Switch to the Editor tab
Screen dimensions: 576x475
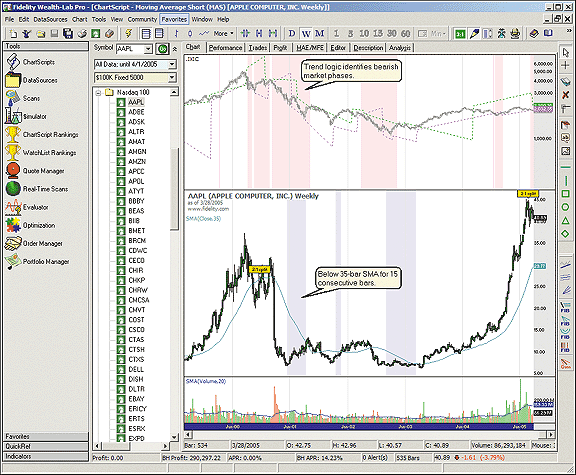(338, 48)
